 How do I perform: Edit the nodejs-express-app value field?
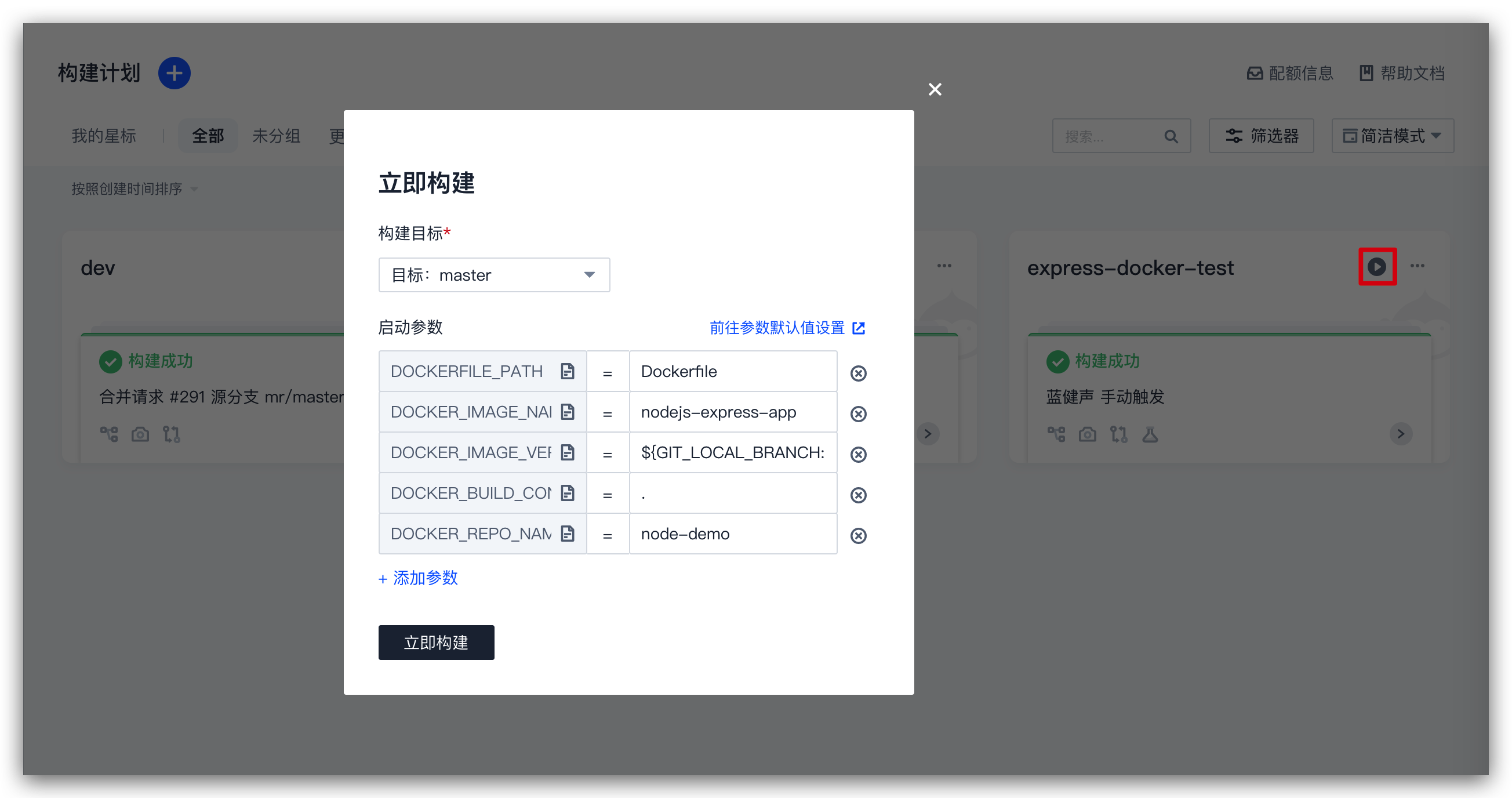tap(733, 412)
